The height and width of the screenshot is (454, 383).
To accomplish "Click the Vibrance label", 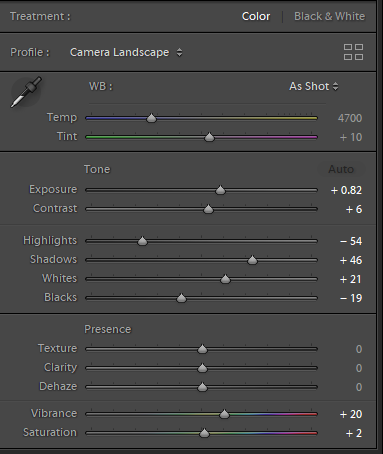I will pyautogui.click(x=54, y=413).
